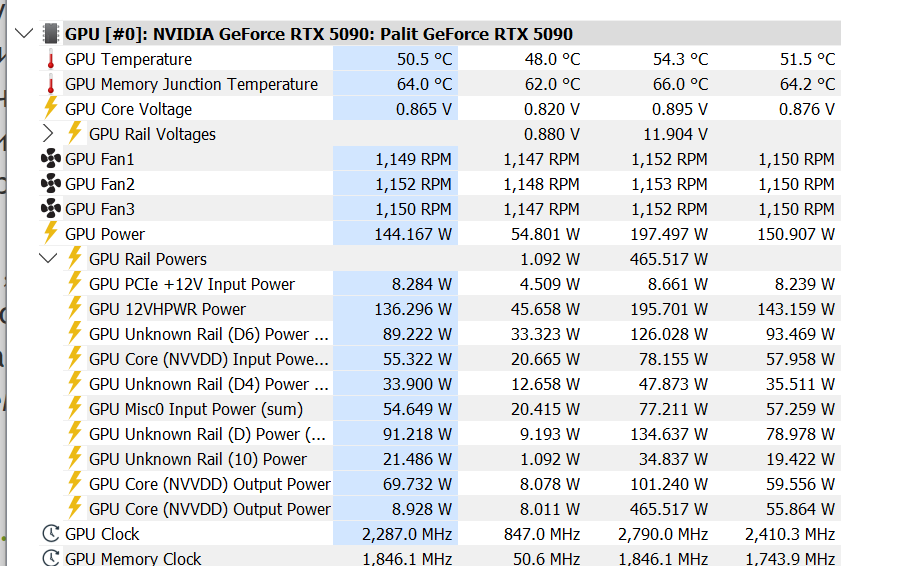The image size is (912, 566).
Task: Click Unknown Rail (D) current value 91.218 W
Action: [417, 435]
